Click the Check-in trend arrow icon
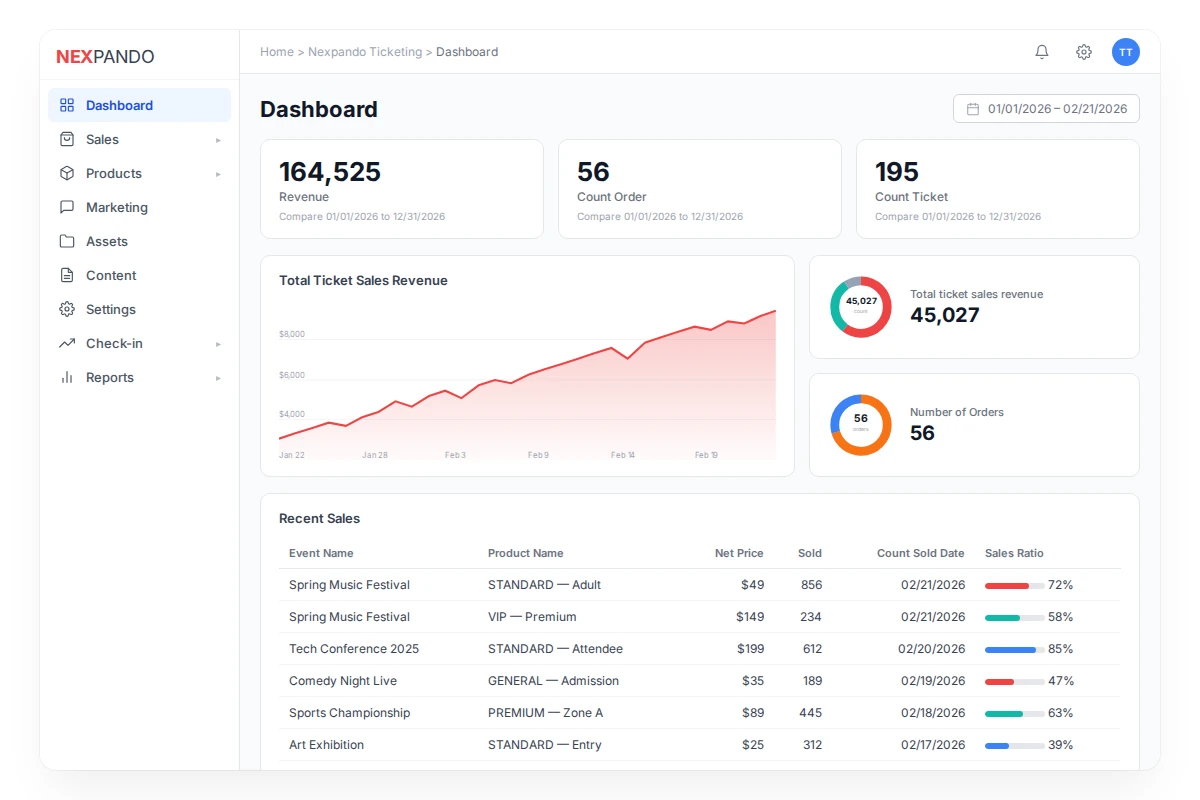Viewport: 1200px width, 800px height. pyautogui.click(x=66, y=343)
